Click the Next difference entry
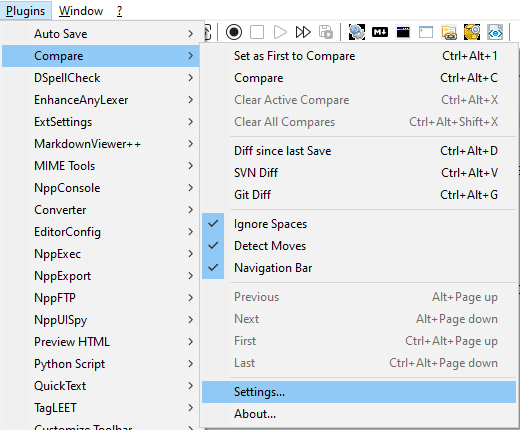The image size is (520, 430). tap(359, 319)
